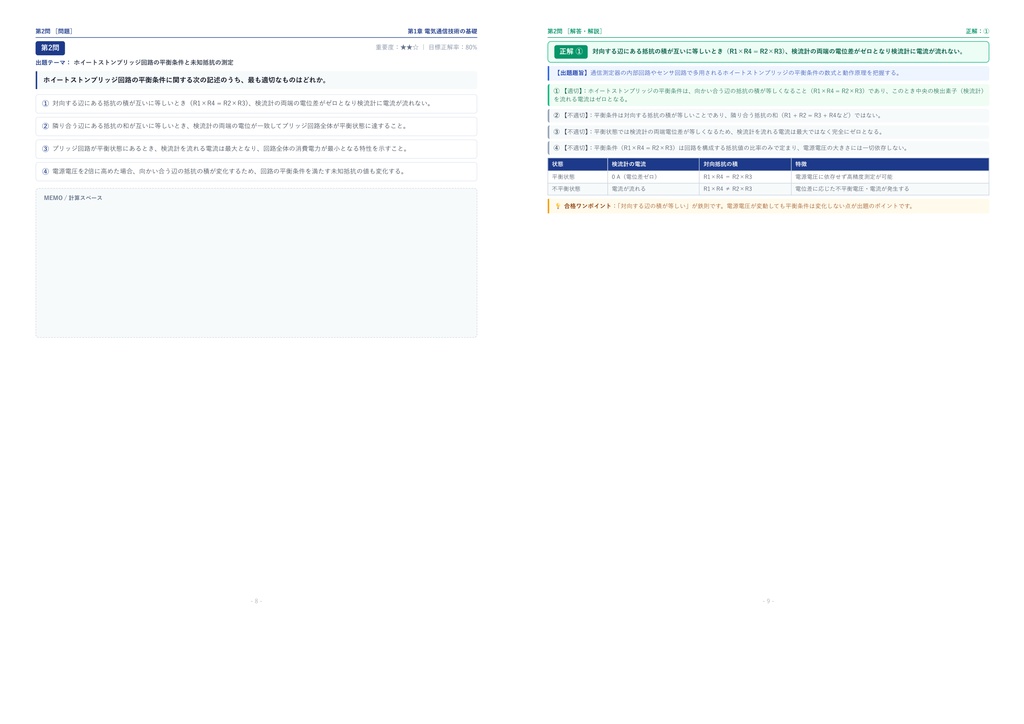Click the blue 第2問 badge
This screenshot has width=1024, height=724.
[50, 48]
